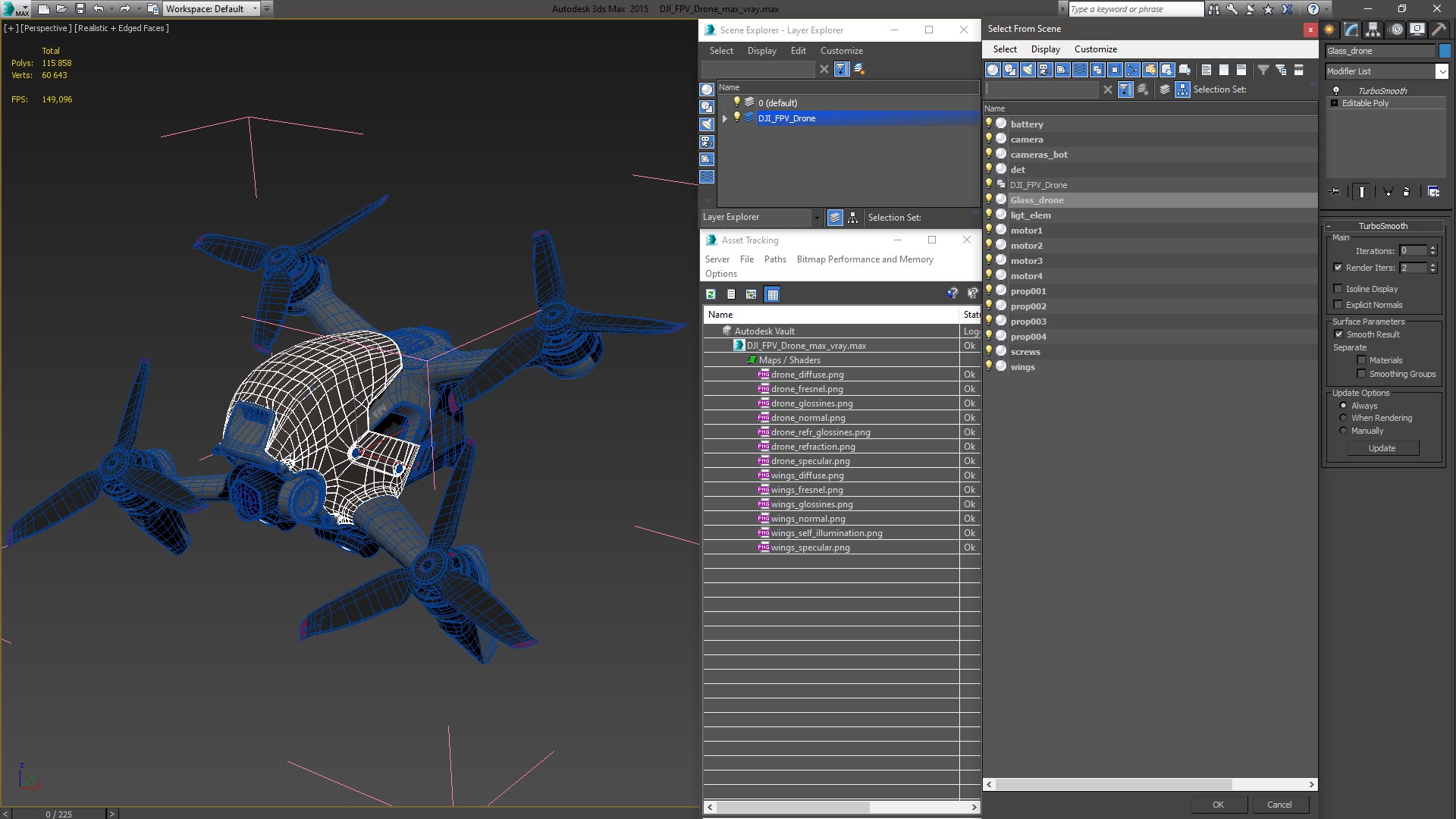Save the file with floppy icon
1456x819 pixels.
tap(80, 9)
